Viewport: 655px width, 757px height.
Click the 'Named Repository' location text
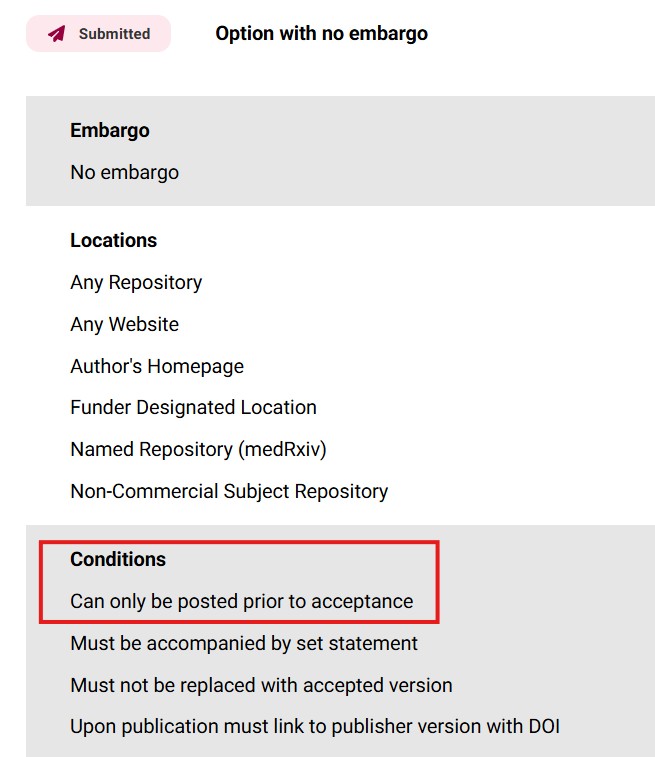151,450
